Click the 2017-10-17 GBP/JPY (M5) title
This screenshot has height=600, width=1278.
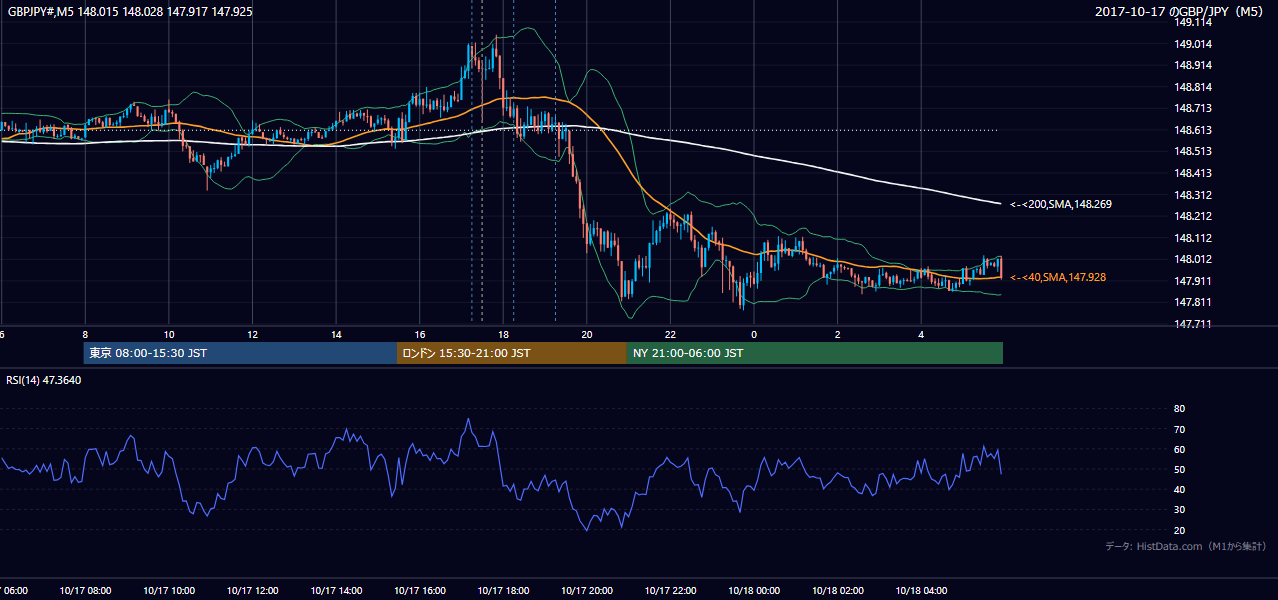coord(1181,11)
